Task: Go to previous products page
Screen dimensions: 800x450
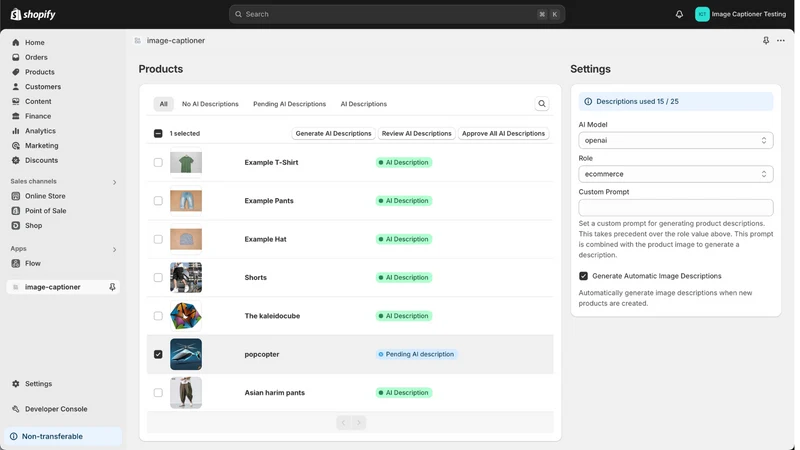Action: [343, 422]
